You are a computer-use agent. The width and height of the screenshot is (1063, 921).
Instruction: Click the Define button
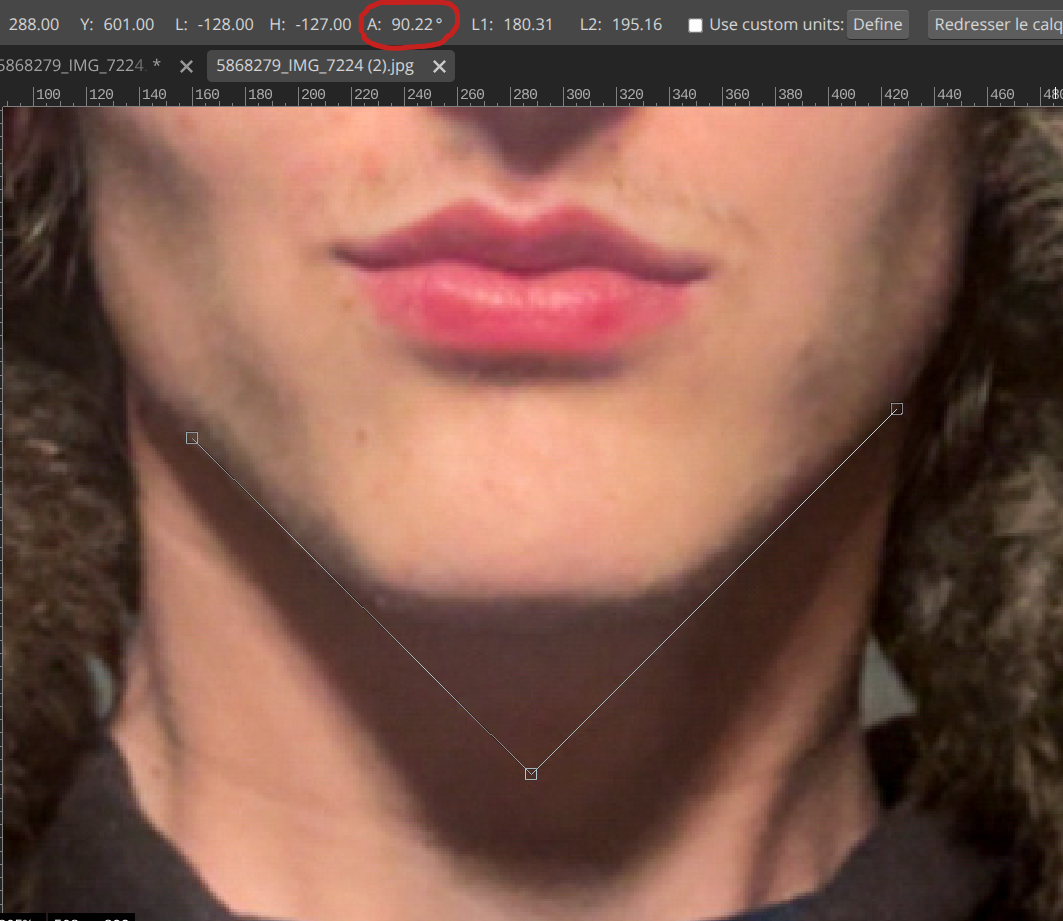coord(877,25)
